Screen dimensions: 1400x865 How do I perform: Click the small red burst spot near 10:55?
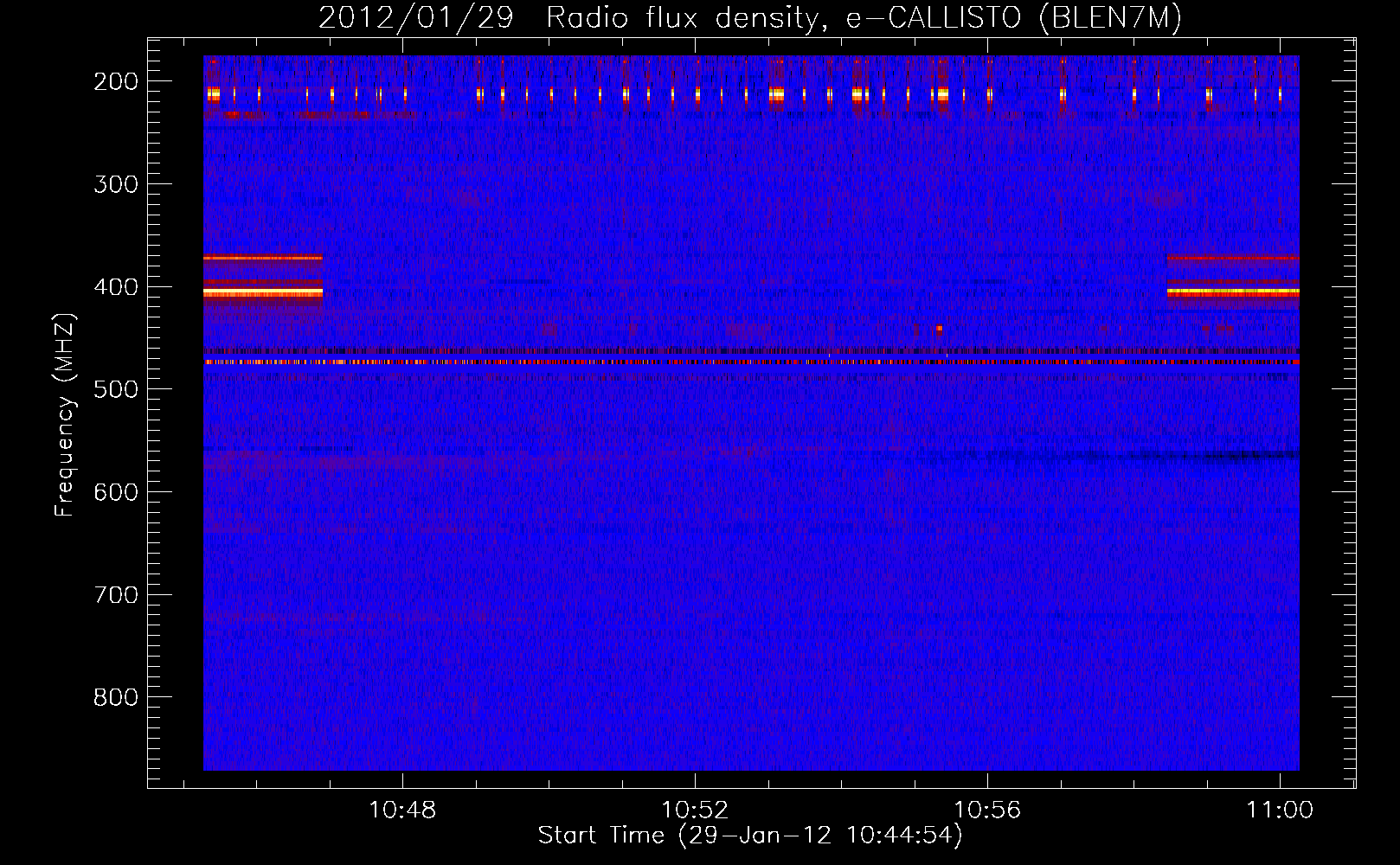tap(939, 329)
